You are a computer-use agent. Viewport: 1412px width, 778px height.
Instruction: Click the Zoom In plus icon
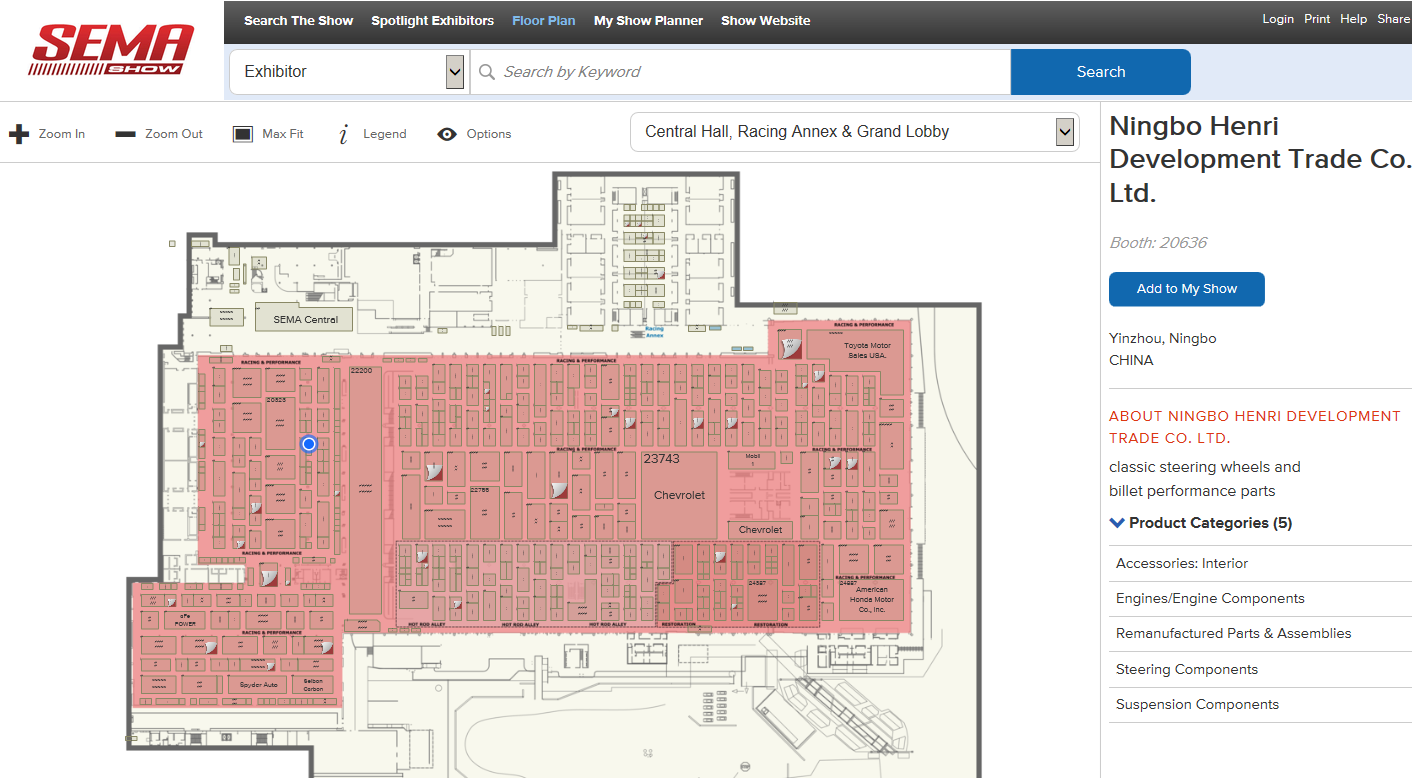click(x=19, y=134)
